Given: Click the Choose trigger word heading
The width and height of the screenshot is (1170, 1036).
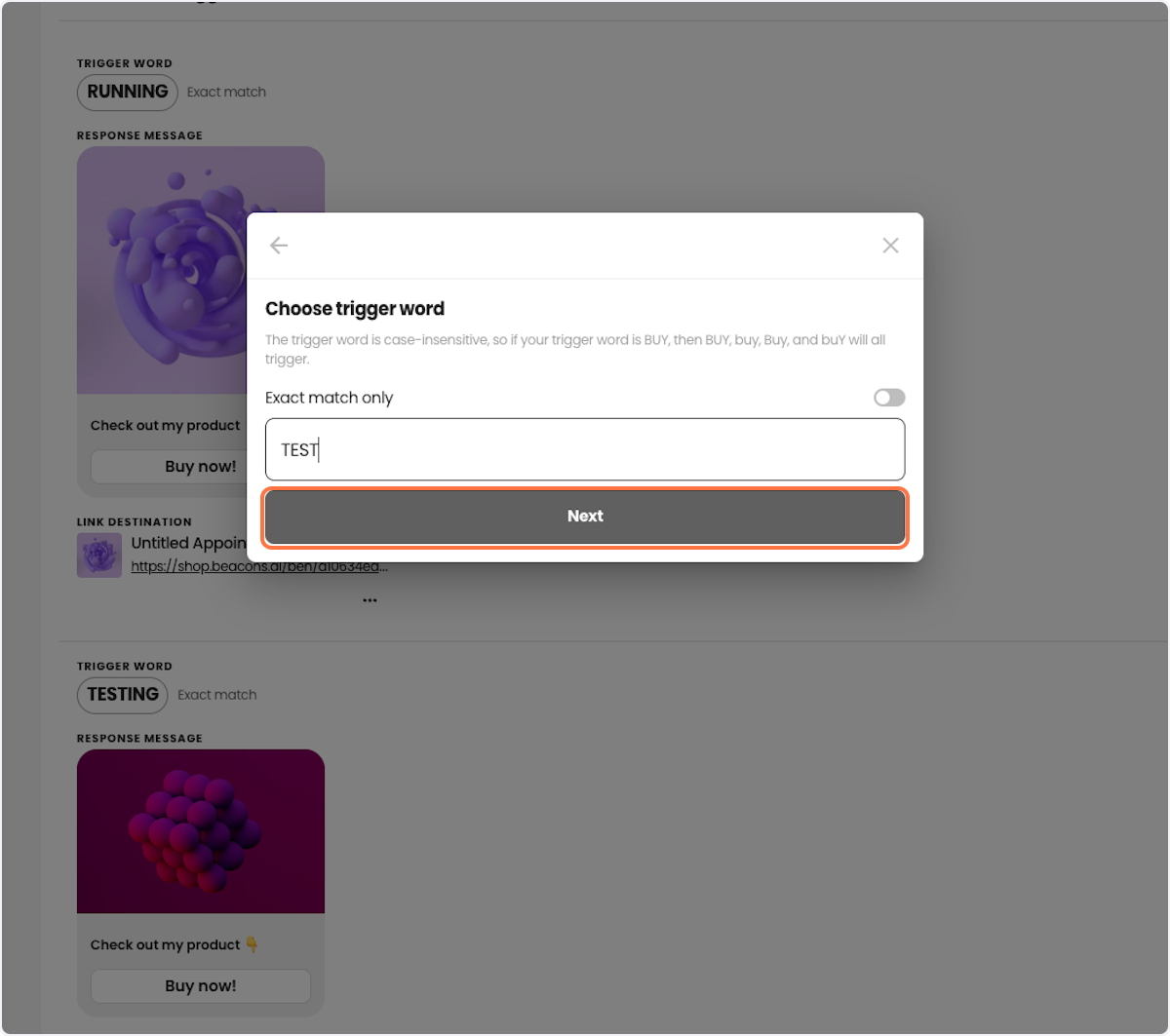Looking at the screenshot, I should pos(355,309).
